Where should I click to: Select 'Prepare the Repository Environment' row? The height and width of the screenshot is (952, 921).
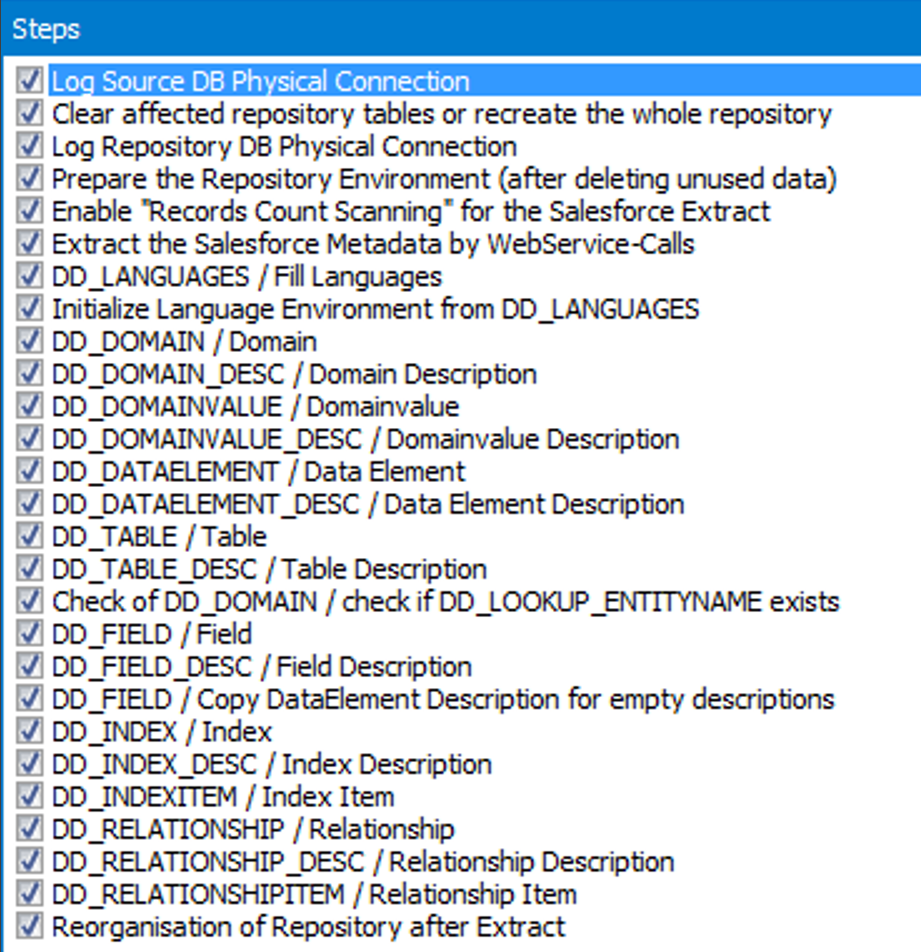444,179
